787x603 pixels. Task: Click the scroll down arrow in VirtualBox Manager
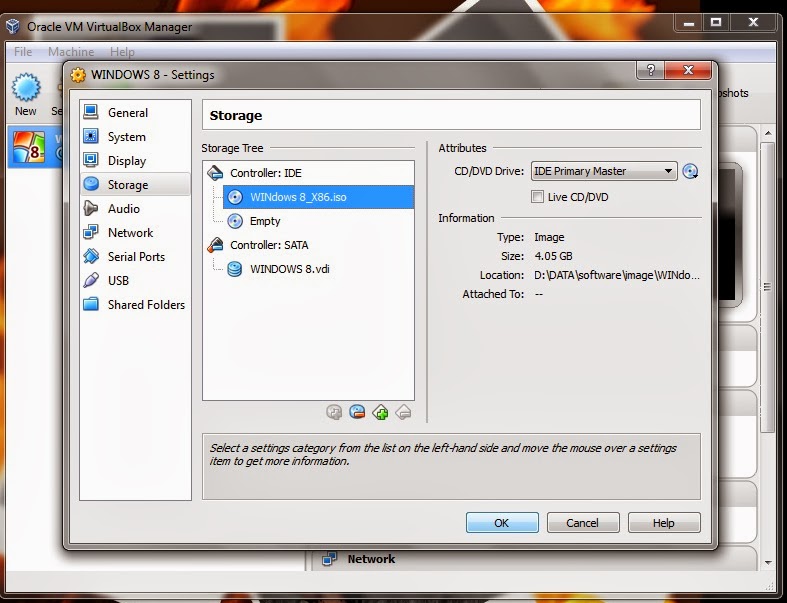768,562
